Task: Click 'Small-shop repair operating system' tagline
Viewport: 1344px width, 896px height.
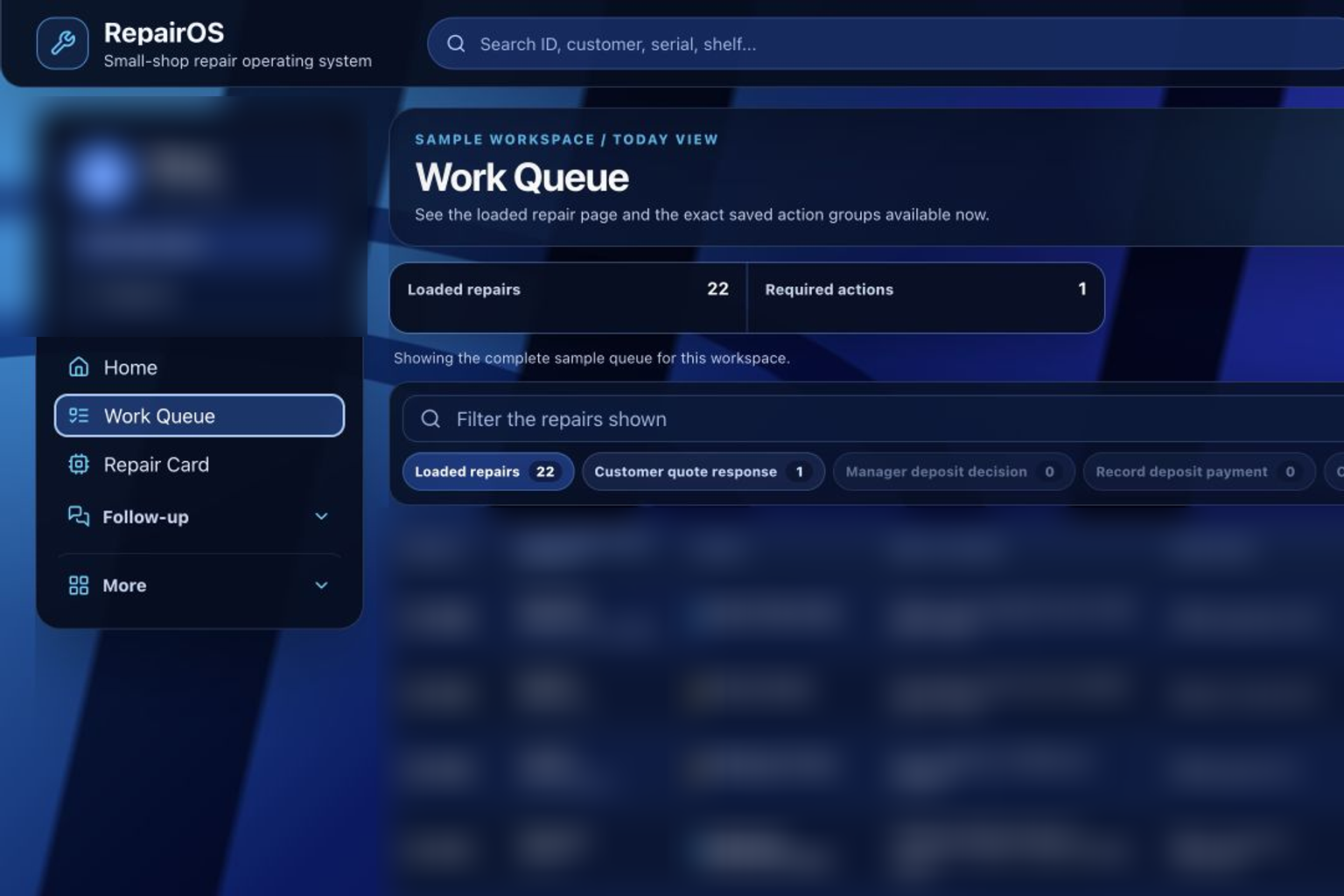Action: [237, 61]
